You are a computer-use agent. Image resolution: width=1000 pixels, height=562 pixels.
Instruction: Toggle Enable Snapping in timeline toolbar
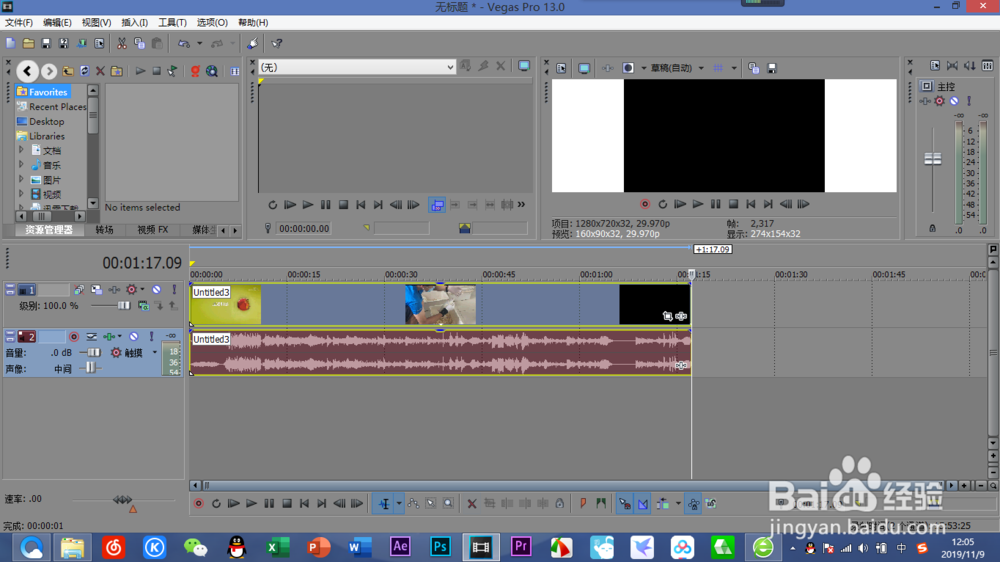tap(624, 503)
